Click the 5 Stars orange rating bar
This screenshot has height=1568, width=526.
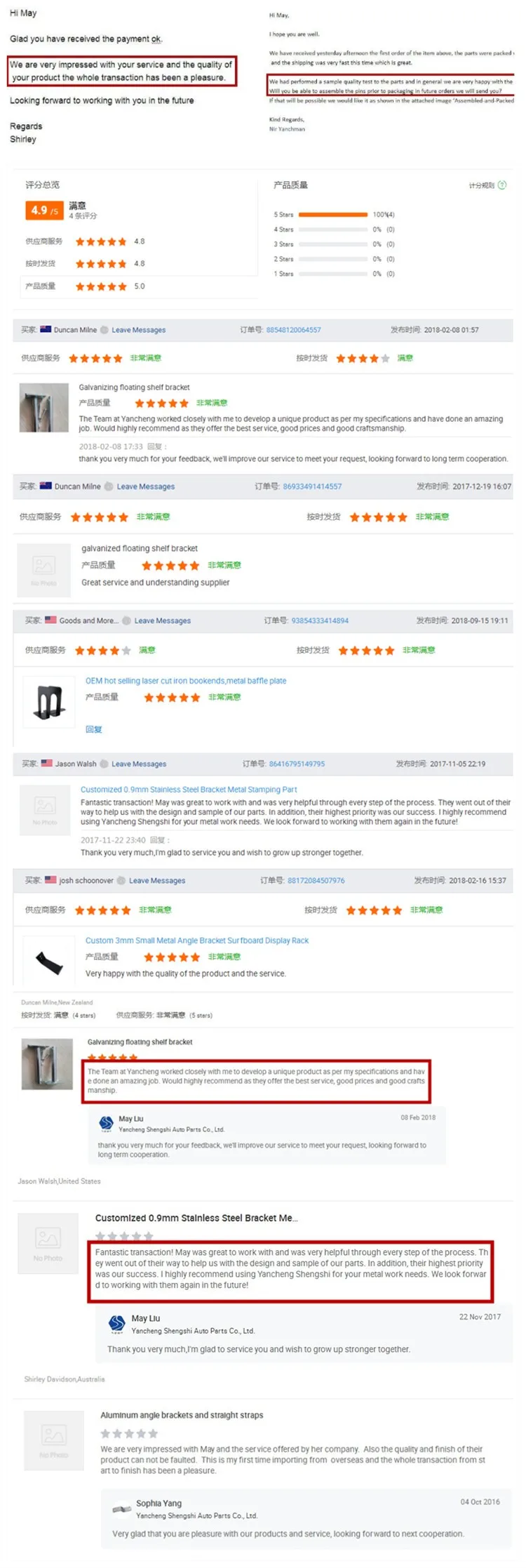pyautogui.click(x=333, y=215)
